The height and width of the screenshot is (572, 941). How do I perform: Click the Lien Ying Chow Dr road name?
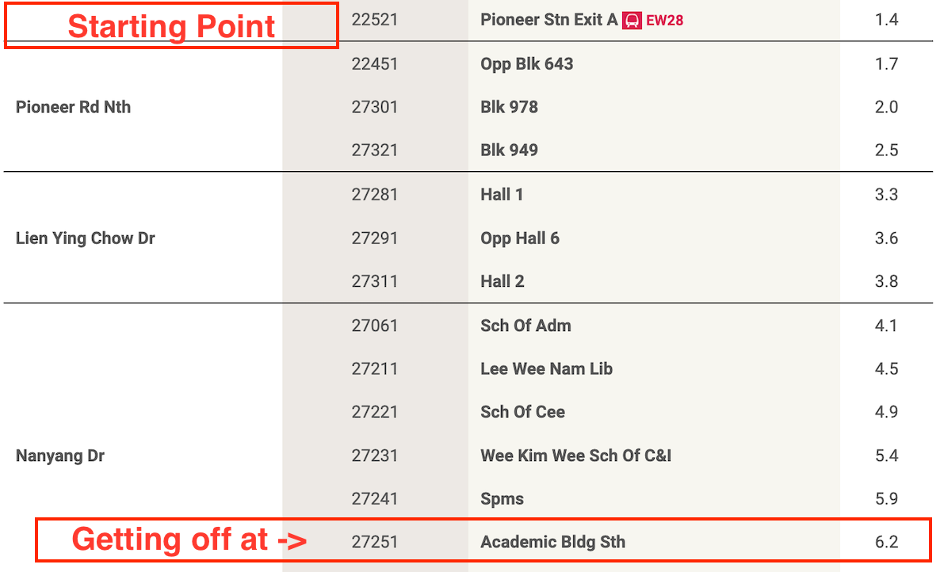85,238
